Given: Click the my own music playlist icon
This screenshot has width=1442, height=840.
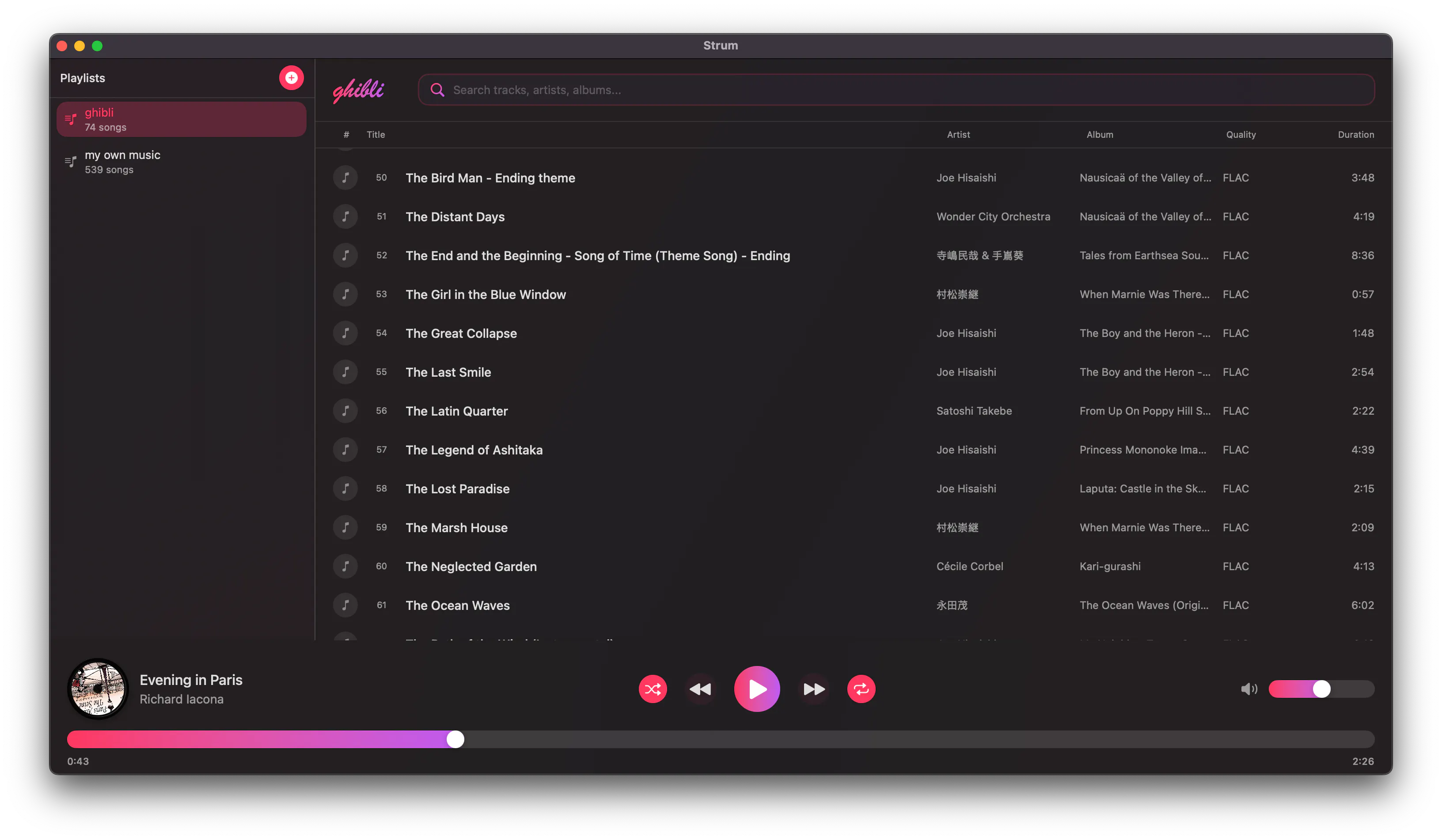Looking at the screenshot, I should point(70,162).
